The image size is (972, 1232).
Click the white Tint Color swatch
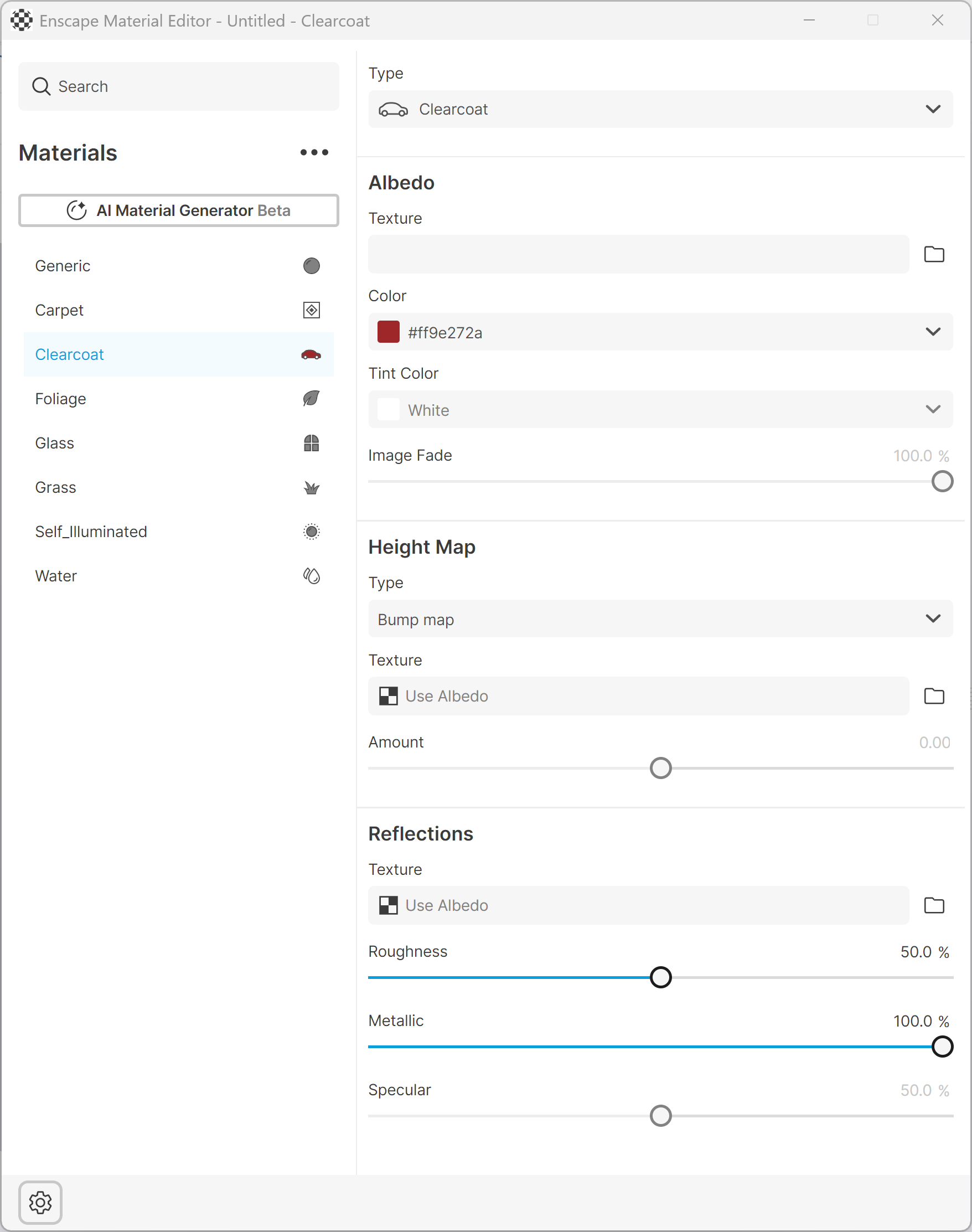pyautogui.click(x=389, y=409)
